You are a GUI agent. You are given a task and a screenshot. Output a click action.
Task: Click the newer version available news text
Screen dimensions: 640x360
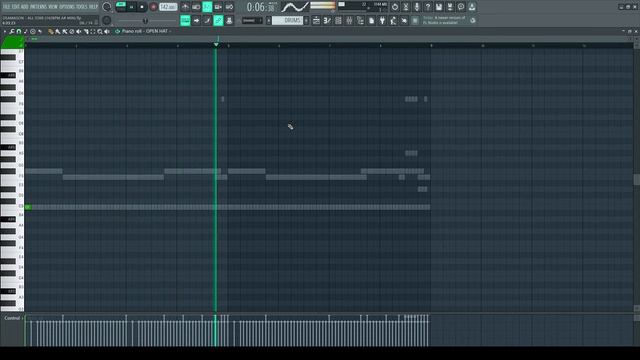(x=444, y=20)
